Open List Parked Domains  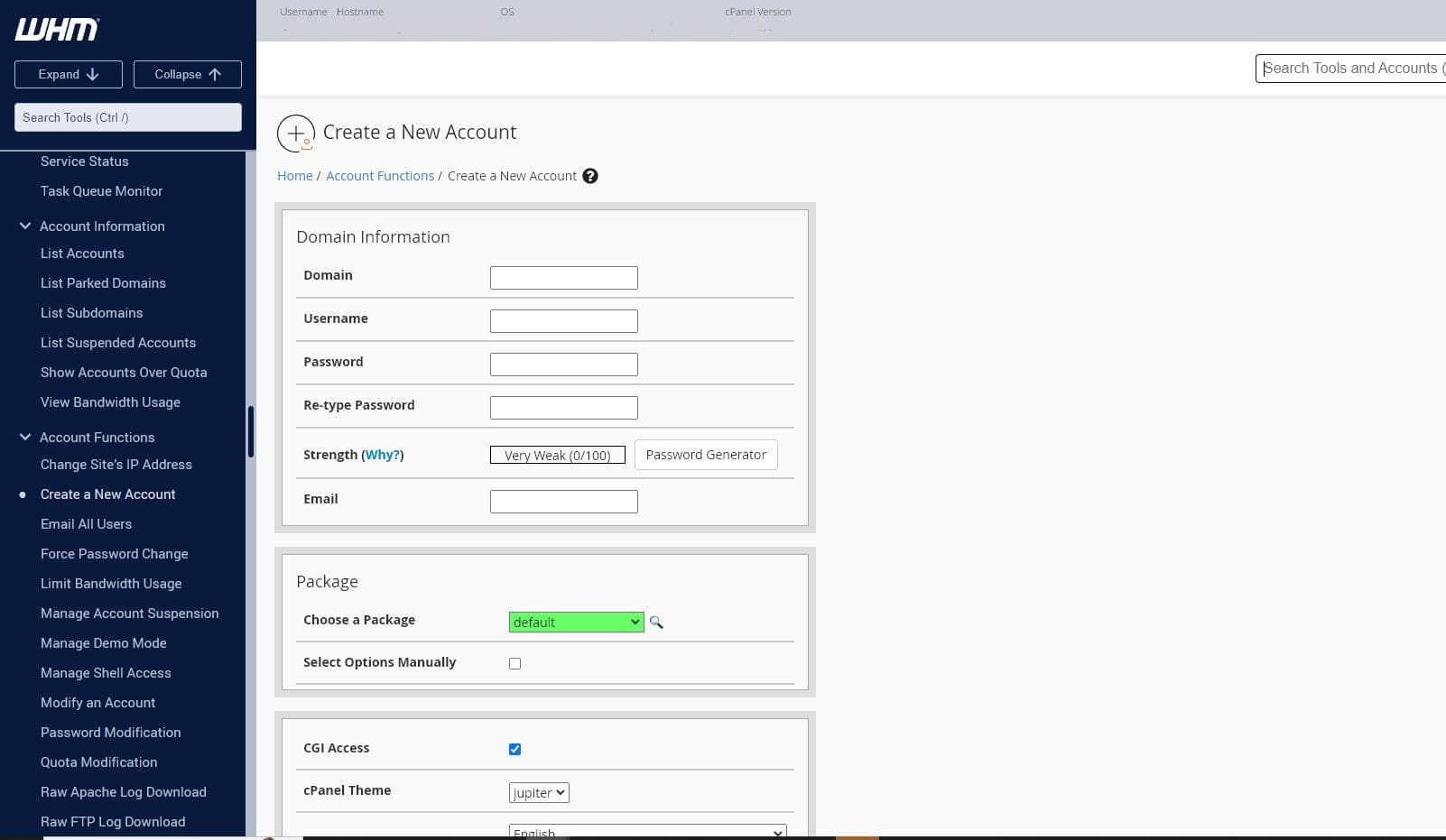click(x=103, y=283)
